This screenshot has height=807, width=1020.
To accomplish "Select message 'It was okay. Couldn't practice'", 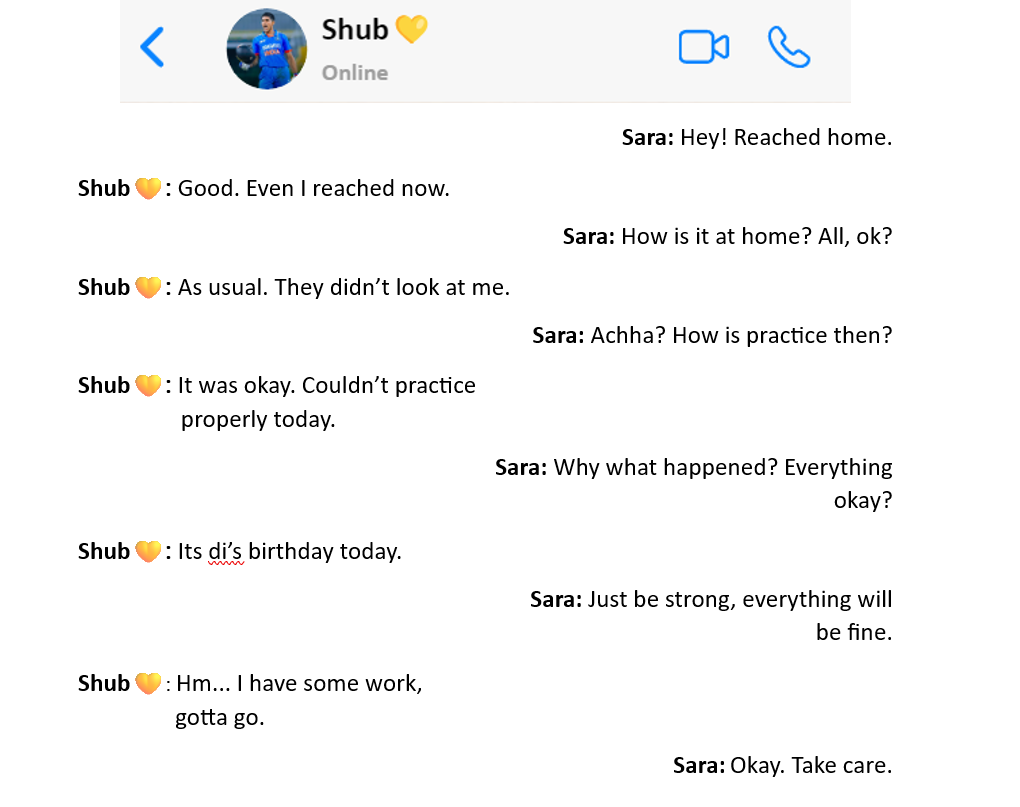I will pos(327,386).
